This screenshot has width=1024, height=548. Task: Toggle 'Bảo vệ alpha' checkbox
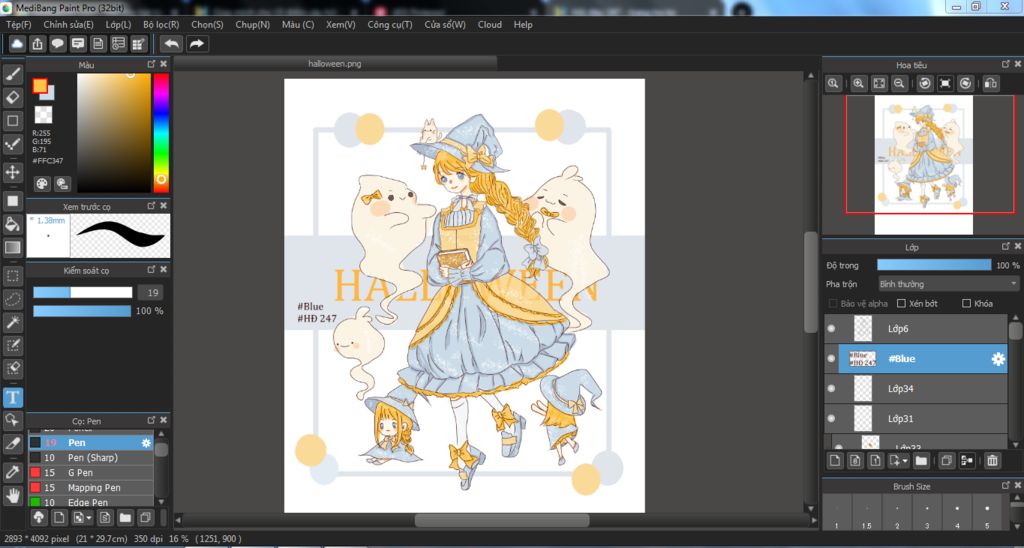pos(833,304)
